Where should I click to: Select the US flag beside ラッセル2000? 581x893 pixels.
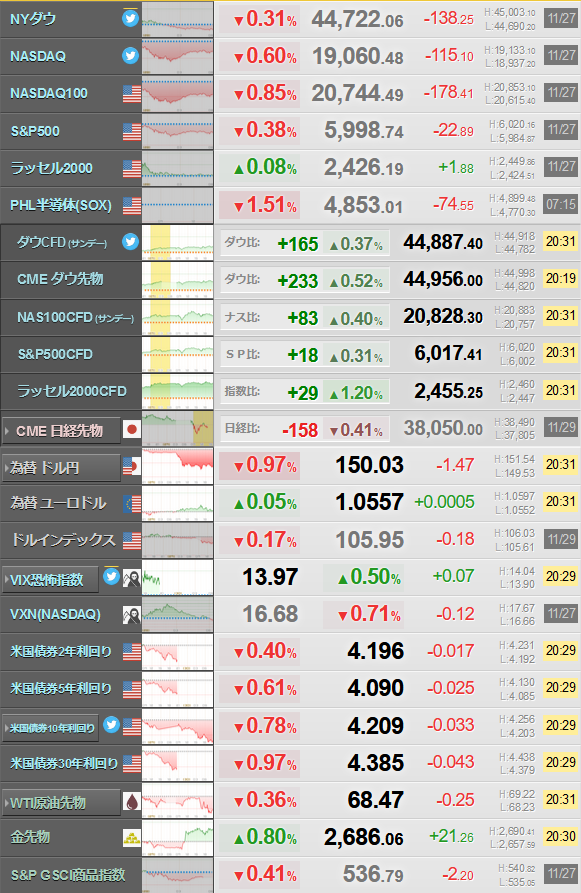tap(132, 169)
